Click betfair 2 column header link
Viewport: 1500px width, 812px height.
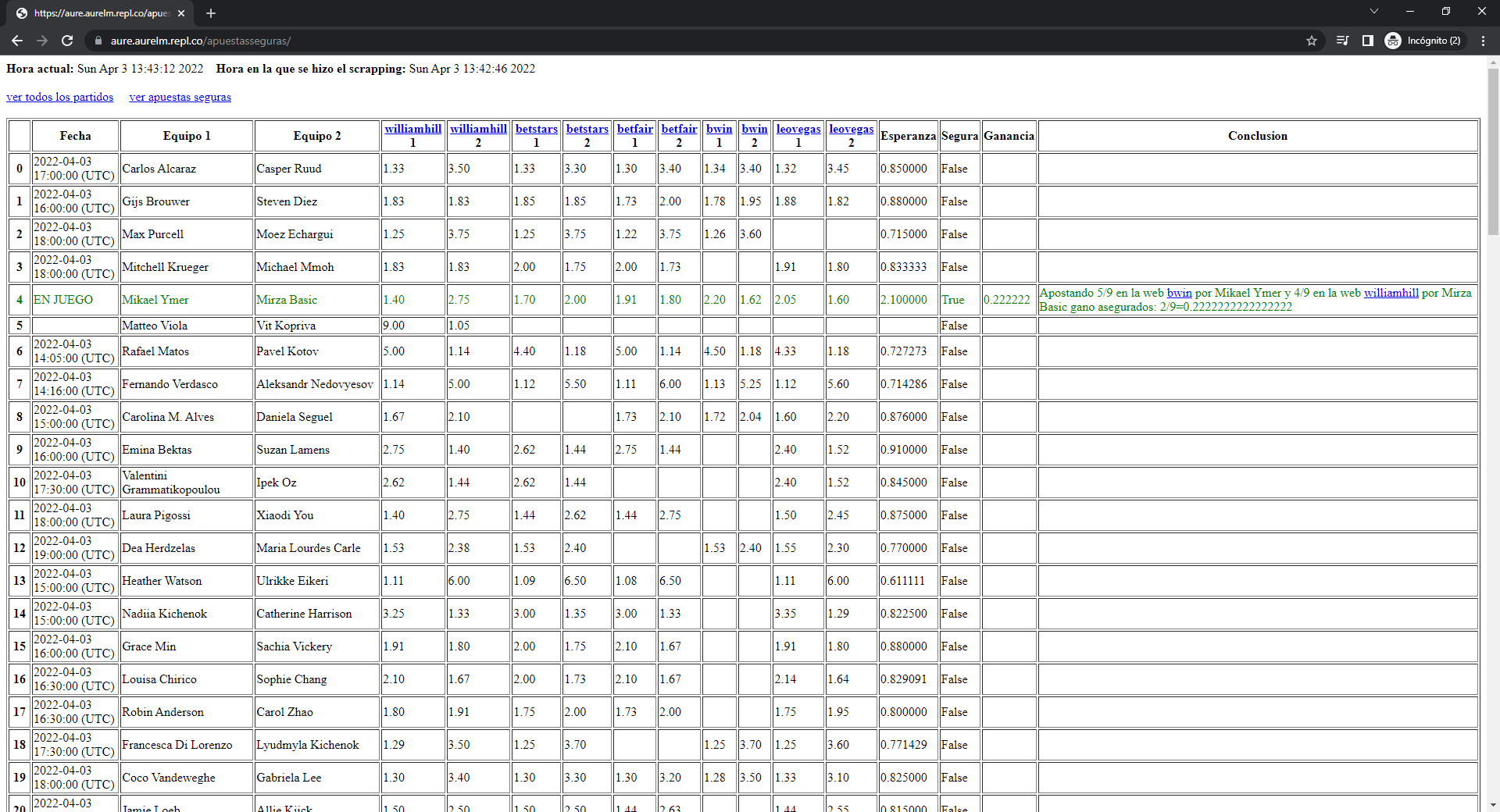[680, 129]
